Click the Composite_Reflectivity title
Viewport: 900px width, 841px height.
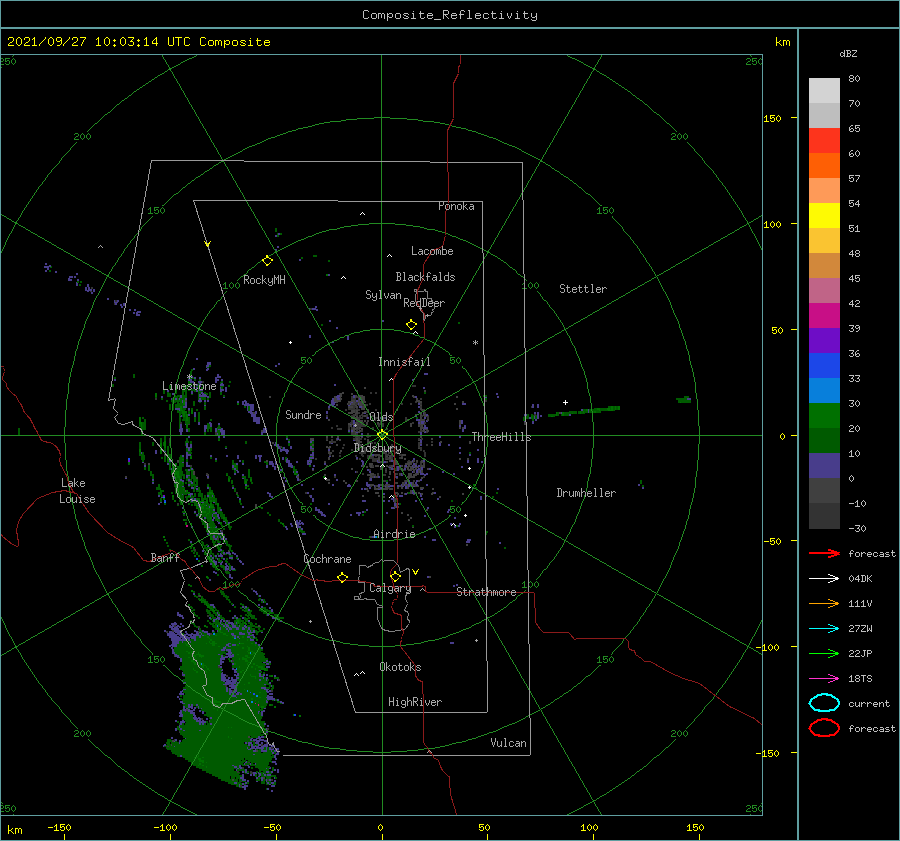(x=450, y=15)
